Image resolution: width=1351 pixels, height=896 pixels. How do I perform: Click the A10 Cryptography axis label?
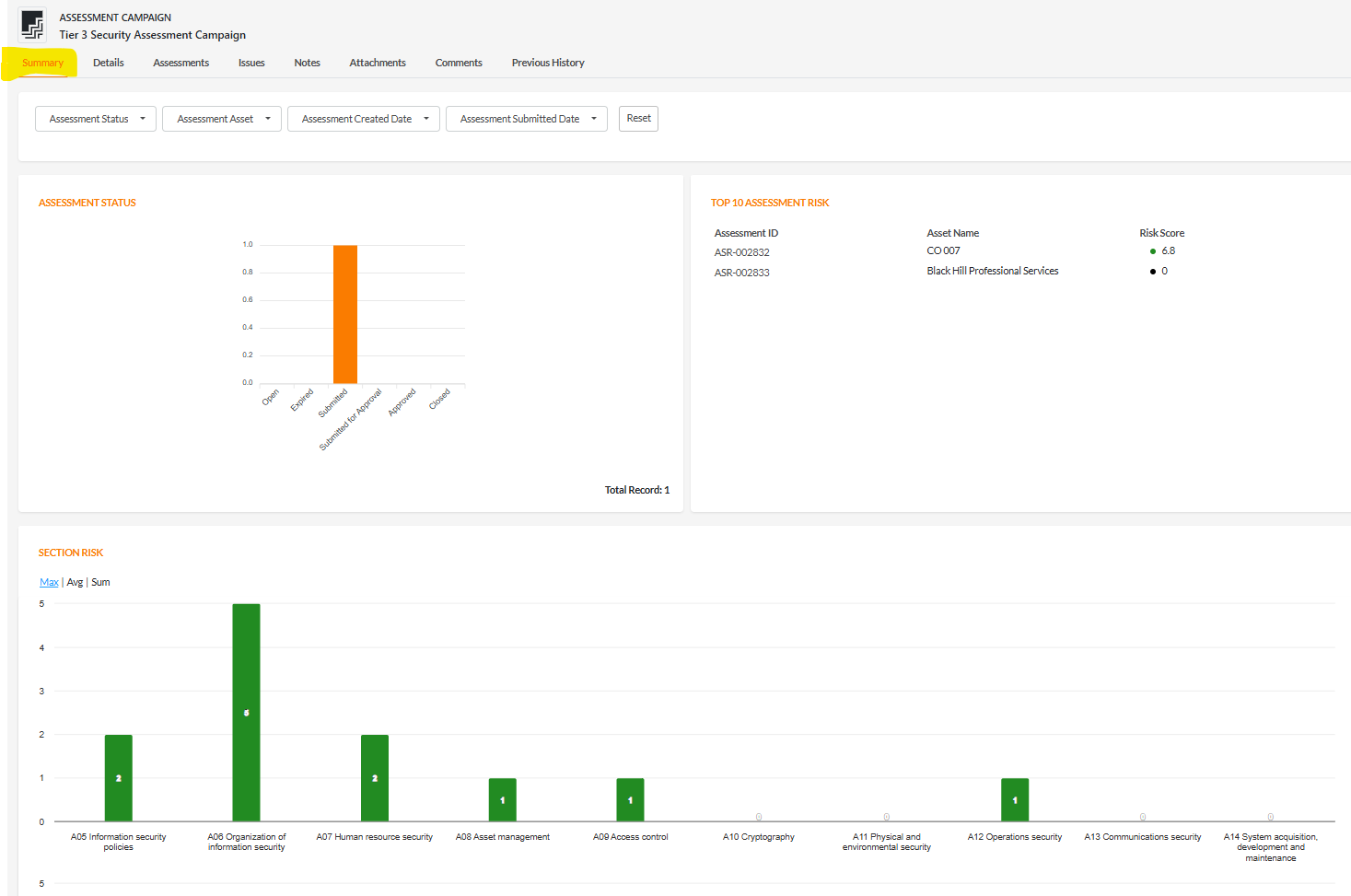click(759, 837)
